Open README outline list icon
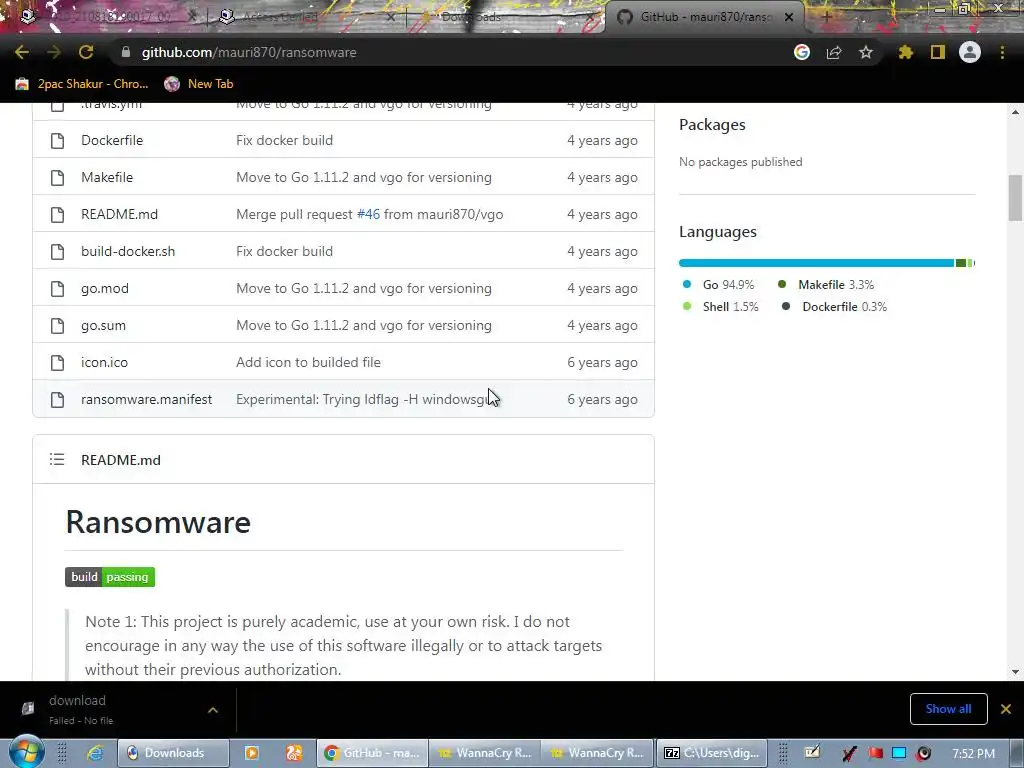Screen dimensions: 1024x768 click(57, 460)
